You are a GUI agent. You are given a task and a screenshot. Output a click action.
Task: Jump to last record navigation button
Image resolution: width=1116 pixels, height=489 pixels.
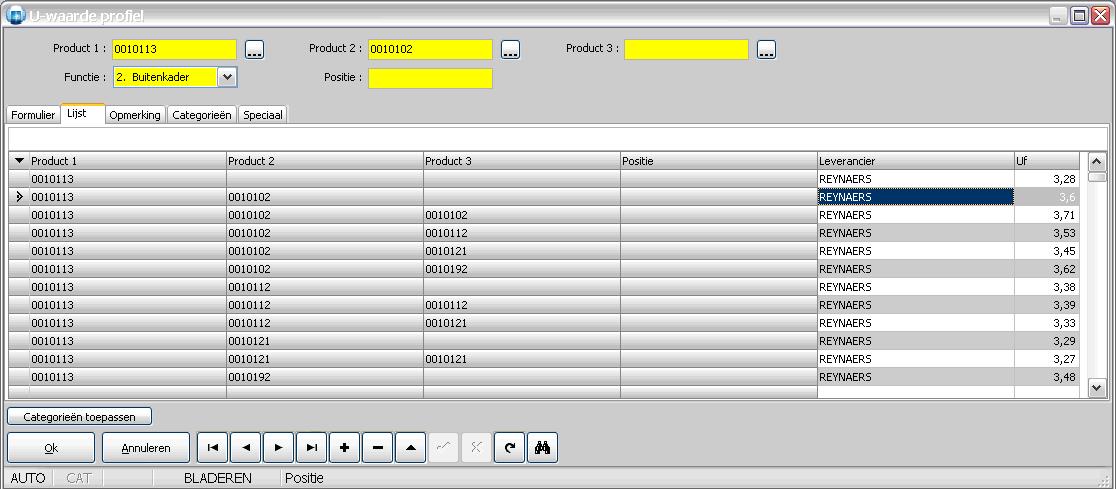(x=312, y=448)
